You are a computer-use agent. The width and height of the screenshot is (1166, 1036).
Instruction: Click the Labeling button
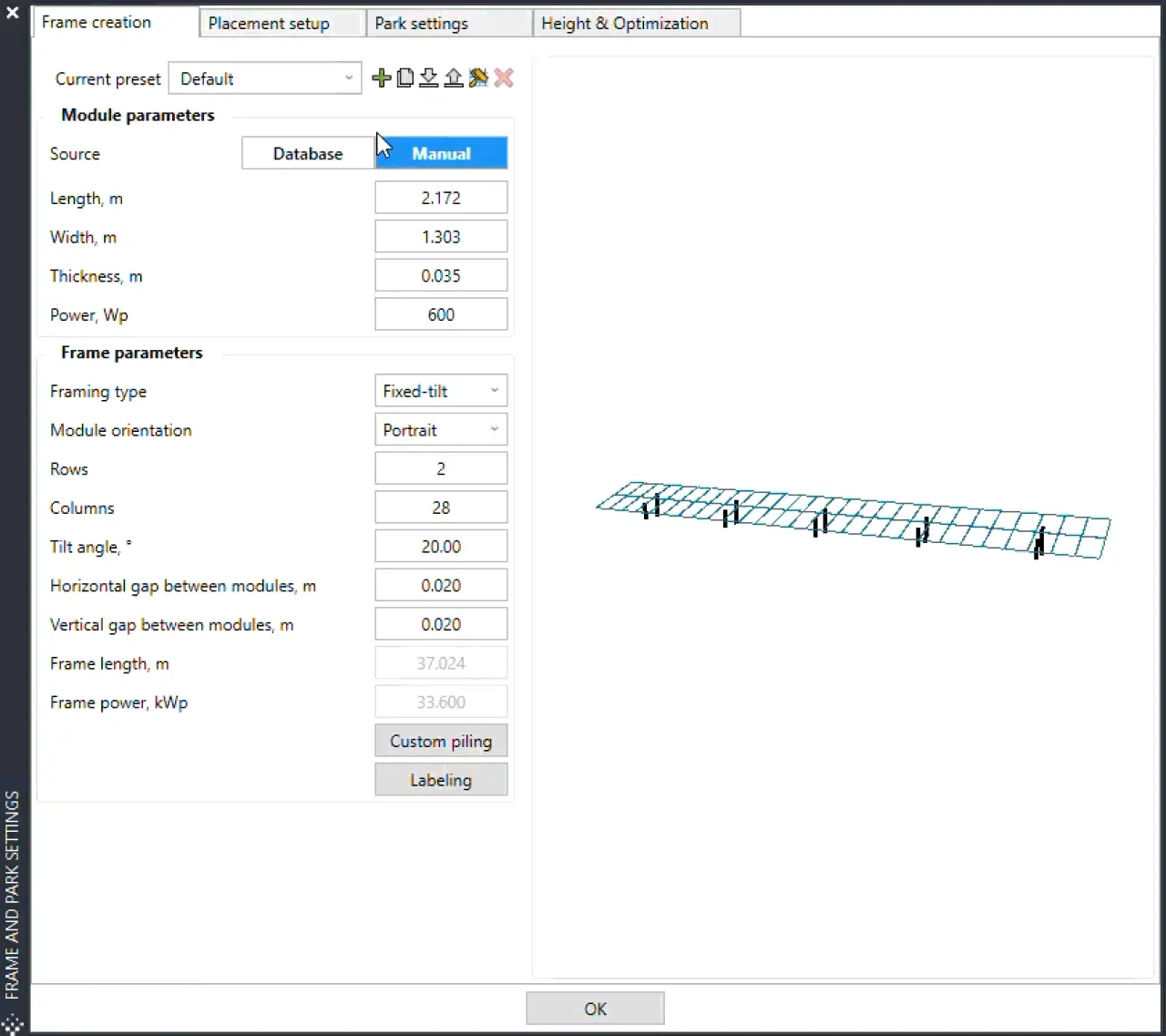(x=441, y=780)
